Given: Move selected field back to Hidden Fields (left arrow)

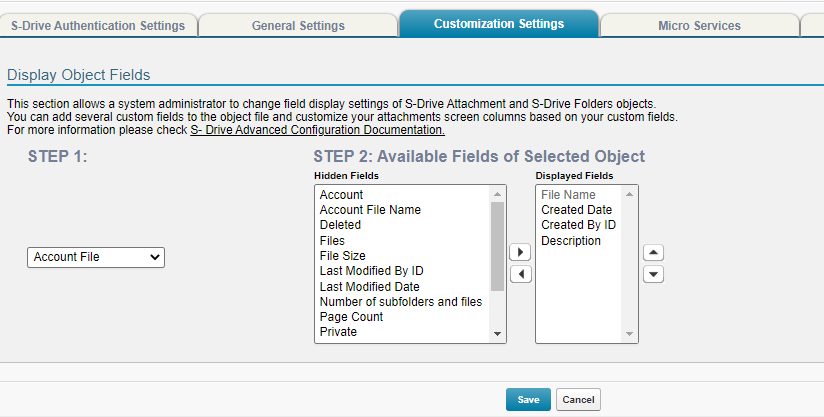Looking at the screenshot, I should (520, 273).
